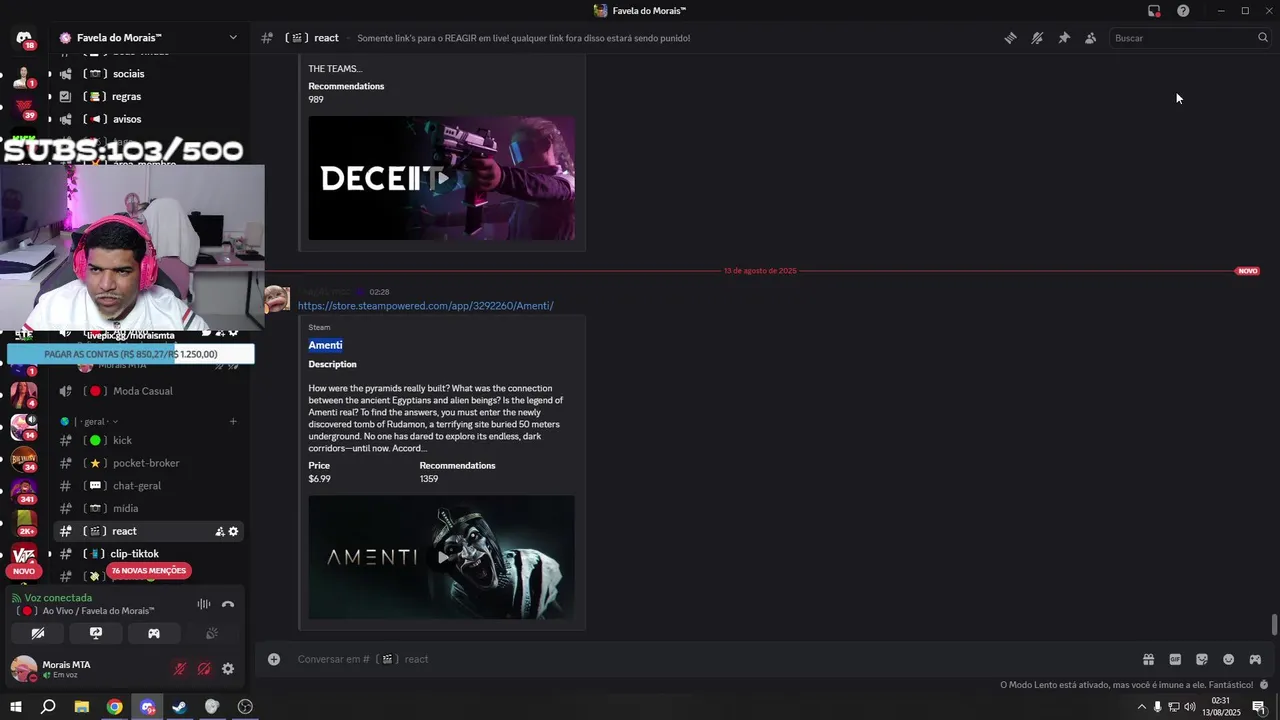Image resolution: width=1280 pixels, height=720 pixels.
Task: Open the Windows Start menu
Action: [16, 707]
